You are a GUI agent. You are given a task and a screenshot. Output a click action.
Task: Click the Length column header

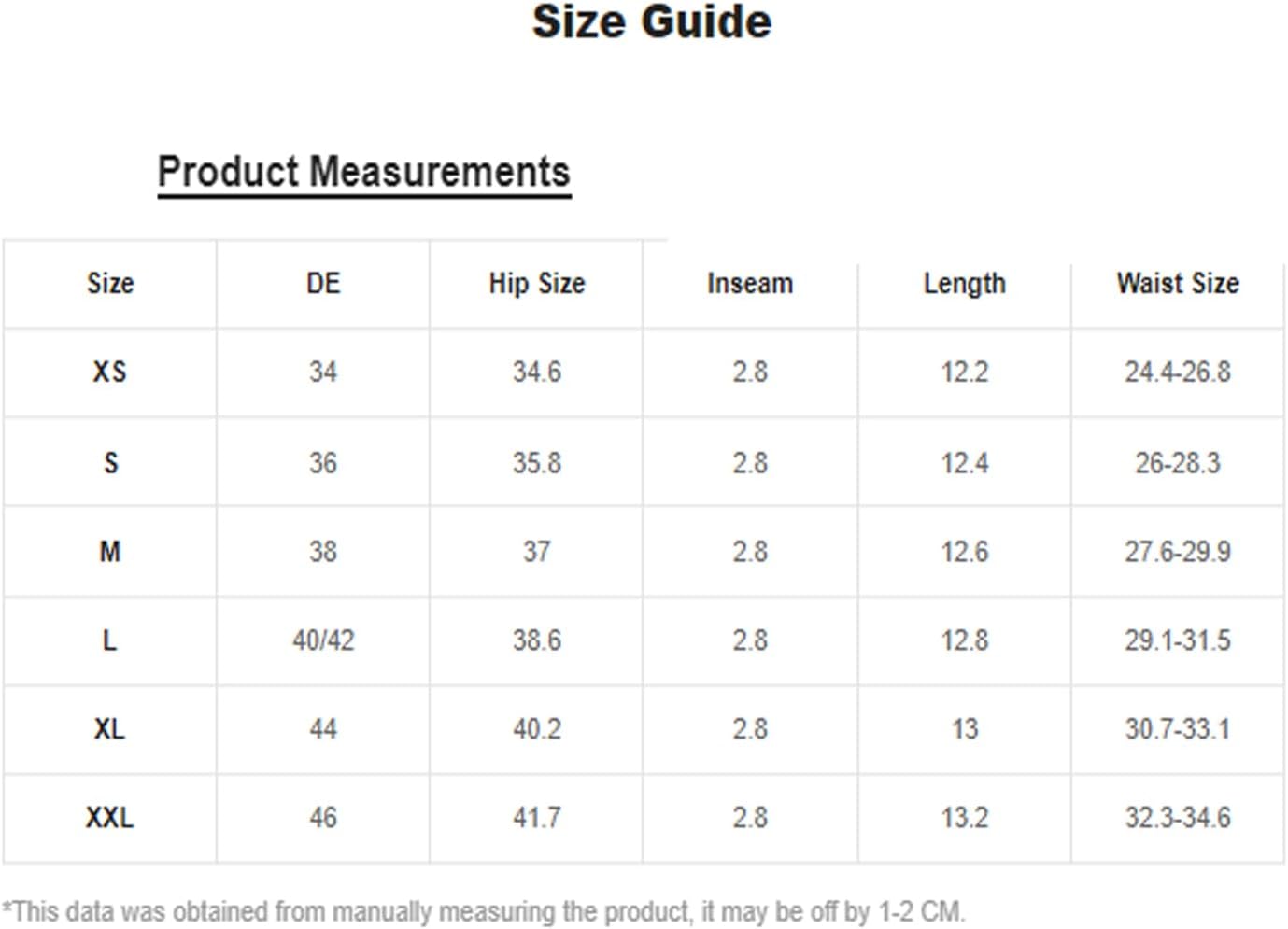click(x=965, y=283)
